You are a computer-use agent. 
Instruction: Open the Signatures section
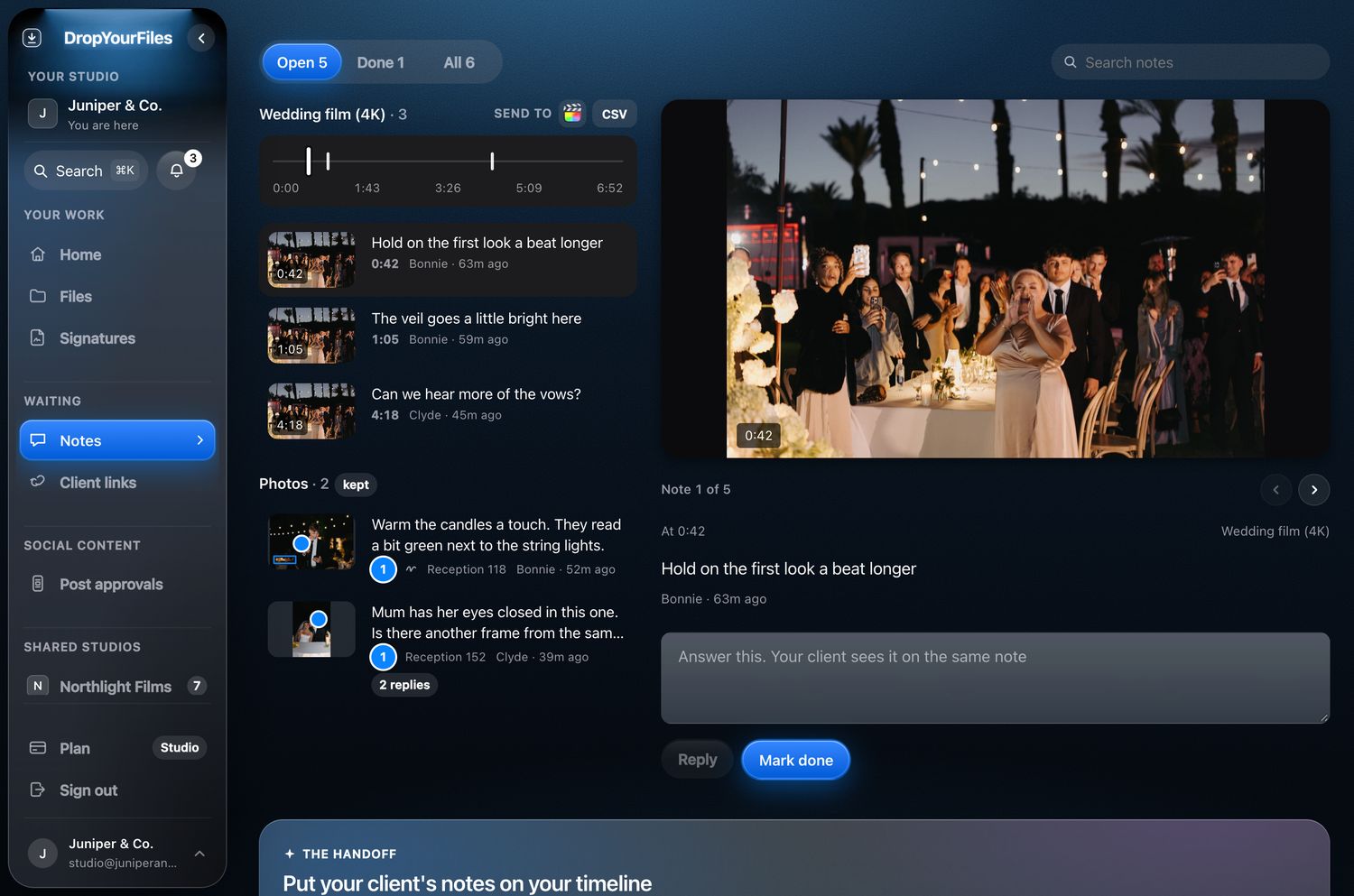(x=117, y=338)
